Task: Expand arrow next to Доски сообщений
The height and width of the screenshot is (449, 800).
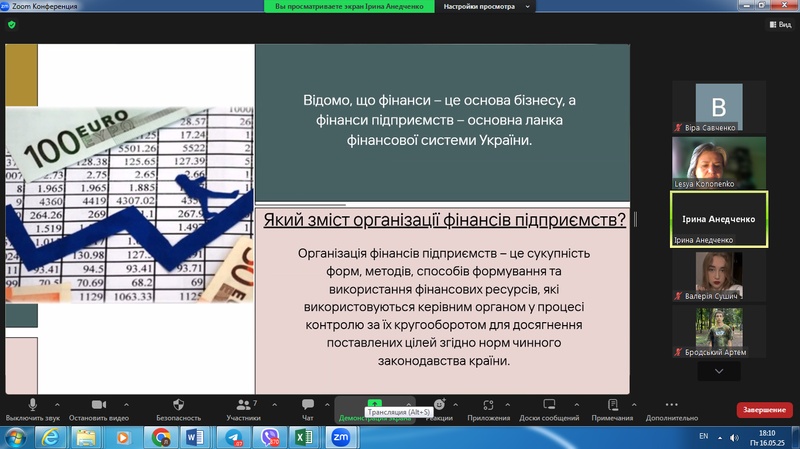Action: point(577,405)
